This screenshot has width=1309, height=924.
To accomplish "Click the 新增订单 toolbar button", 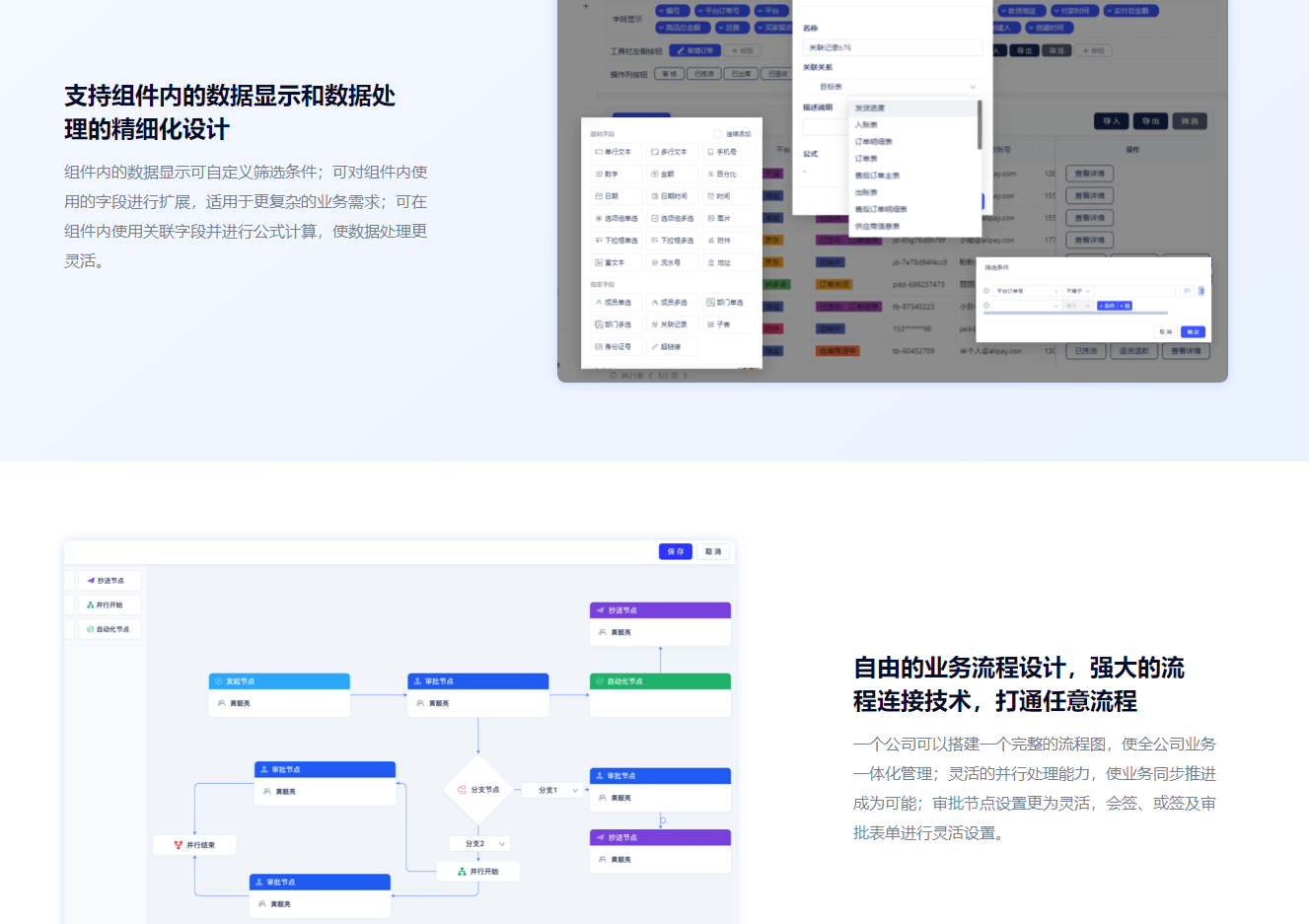I will coord(695,50).
